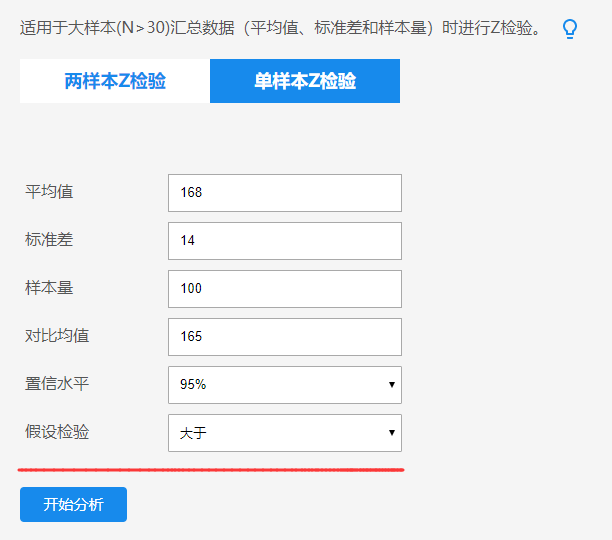Image resolution: width=612 pixels, height=540 pixels.
Task: Click the arrow on the 假设检验 dropdown
Action: [x=391, y=433]
